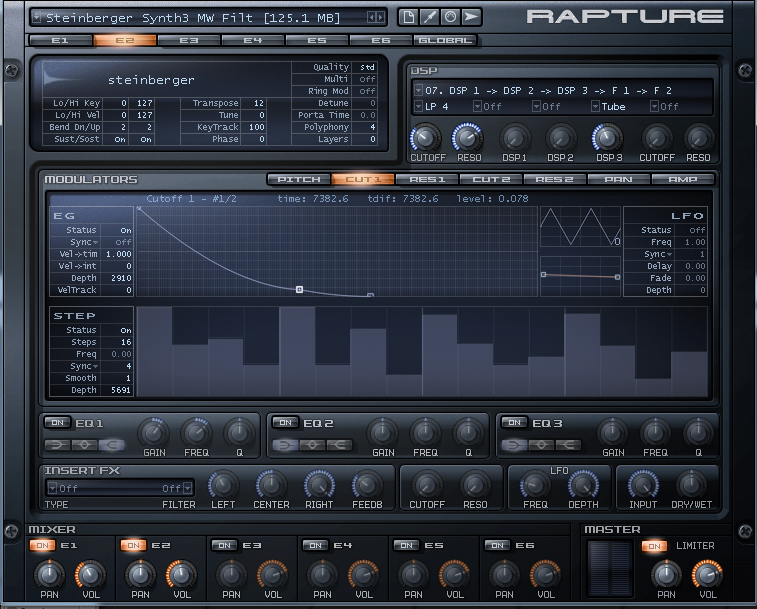Click the round dial icon in top toolbar
This screenshot has height=609, width=757.
point(450,17)
